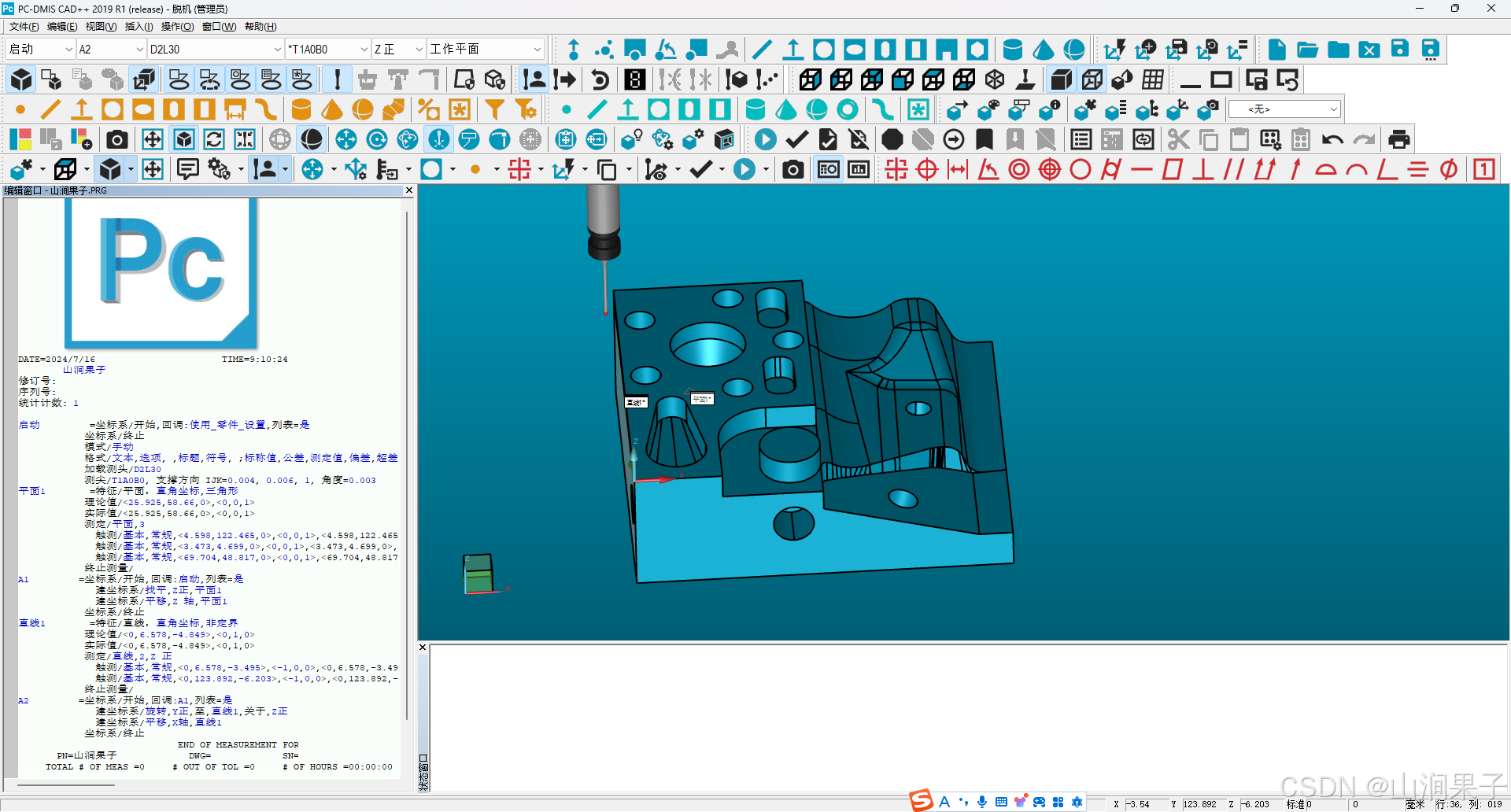Choose red parallelism dimension icon
This screenshot has height=812, width=1511.
pos(1234,169)
